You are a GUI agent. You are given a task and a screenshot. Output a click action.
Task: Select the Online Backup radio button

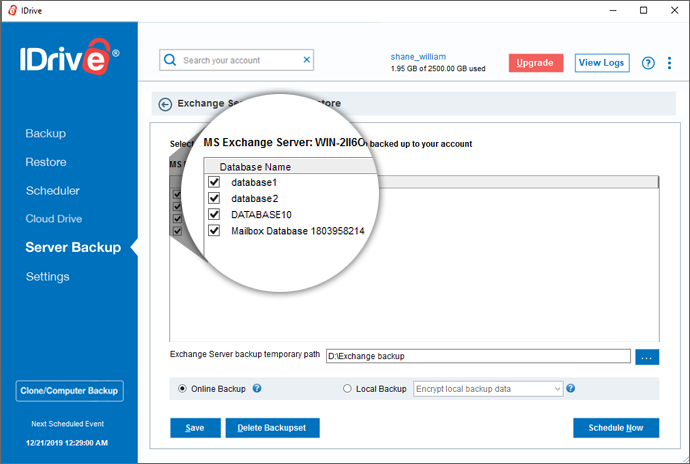click(x=182, y=389)
